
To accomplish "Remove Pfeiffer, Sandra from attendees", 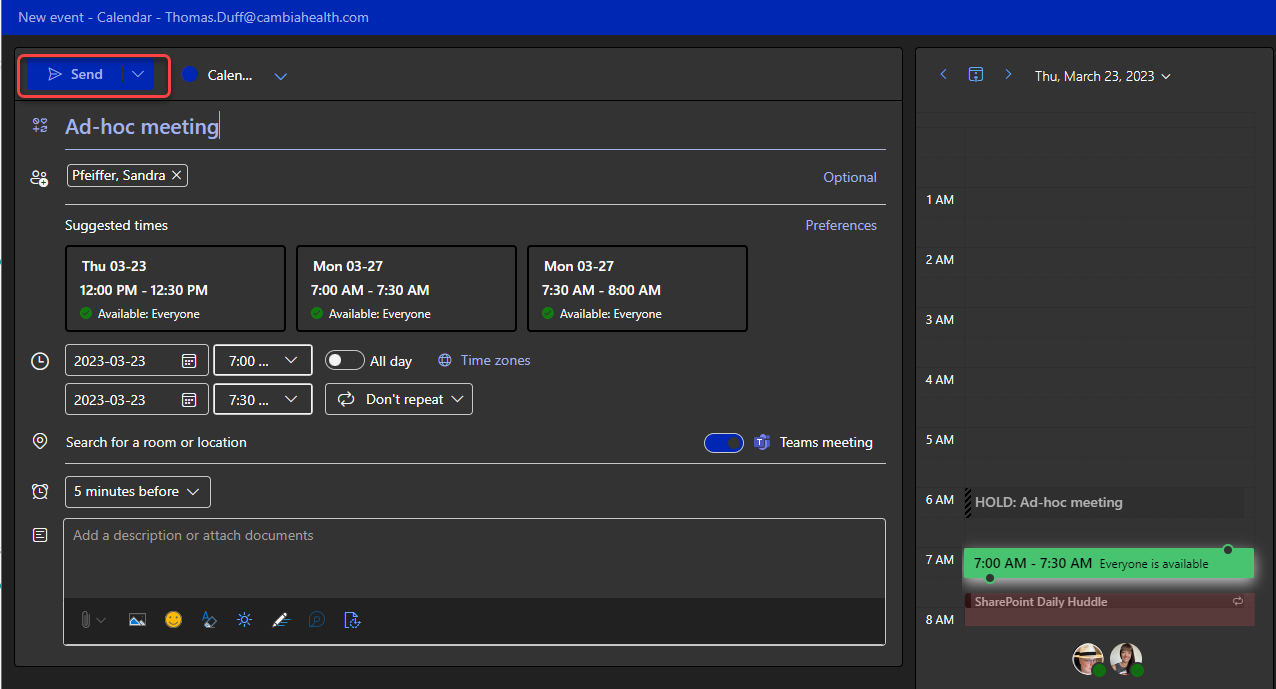I will tap(177, 176).
